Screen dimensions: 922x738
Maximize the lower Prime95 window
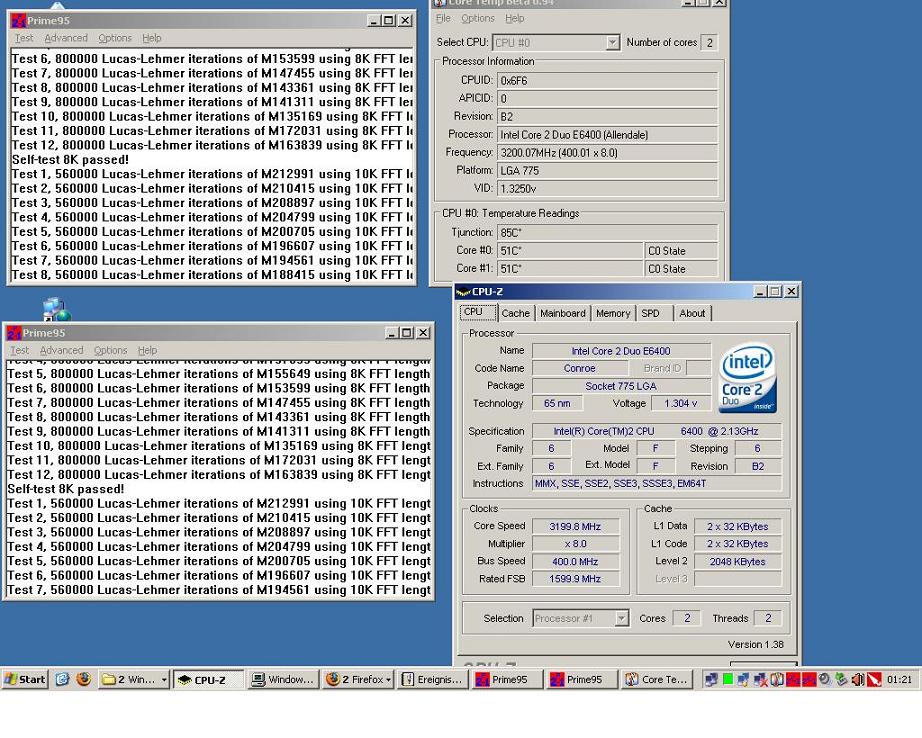click(x=406, y=333)
